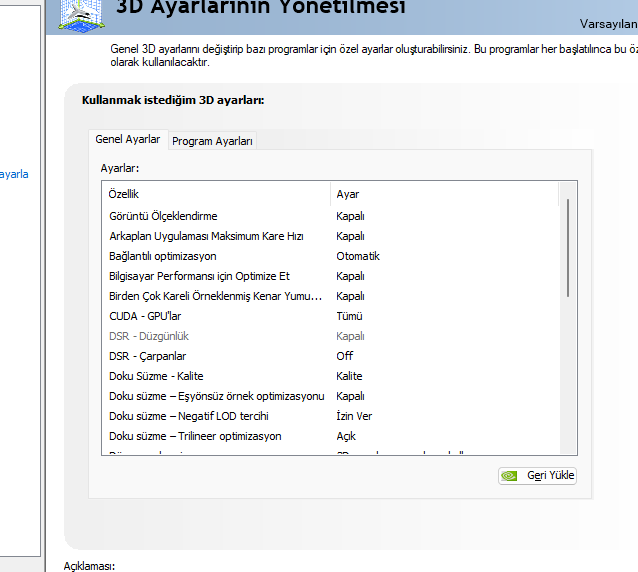
Task: Select Birden Çok Kareli Örneklenmiş Kenar row
Action: click(330, 296)
